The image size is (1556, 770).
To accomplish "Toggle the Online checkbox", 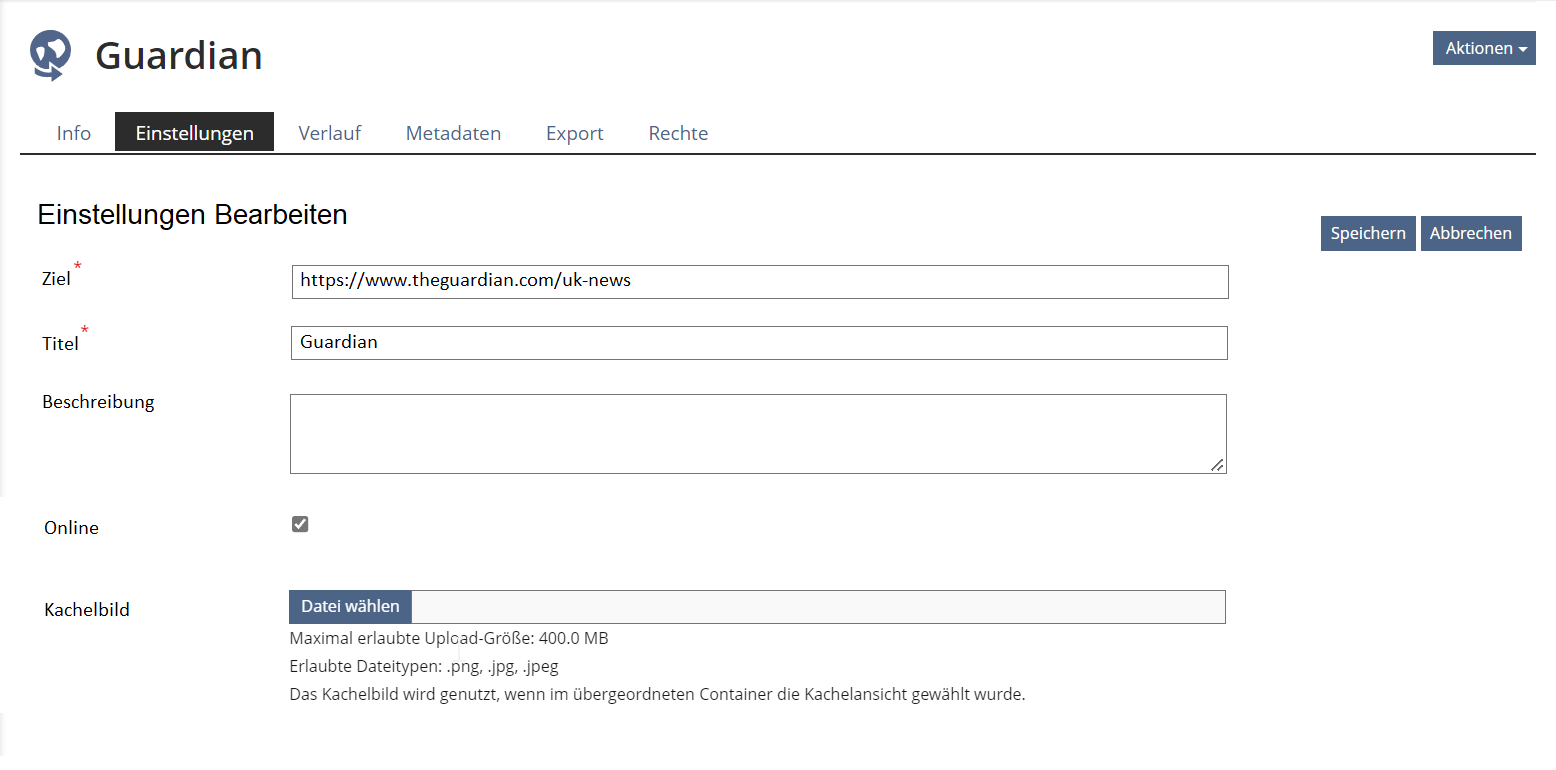I will point(300,525).
